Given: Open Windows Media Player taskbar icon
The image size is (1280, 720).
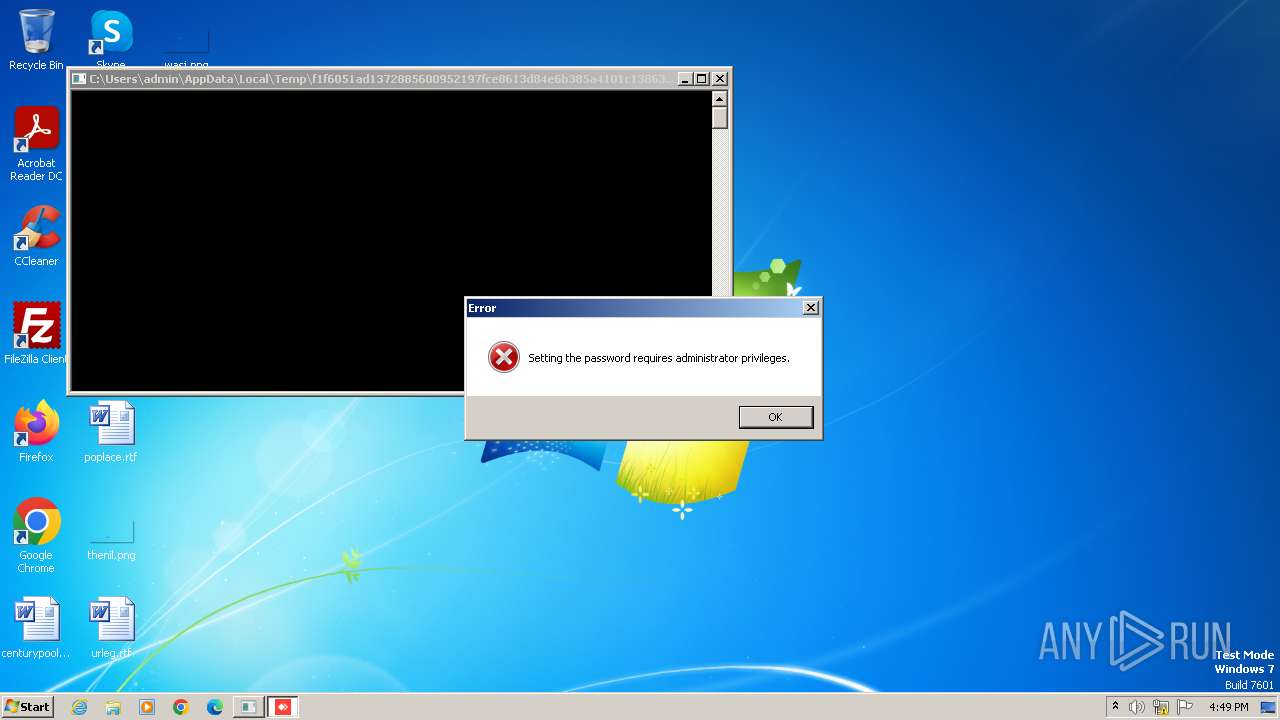Looking at the screenshot, I should pos(147,707).
